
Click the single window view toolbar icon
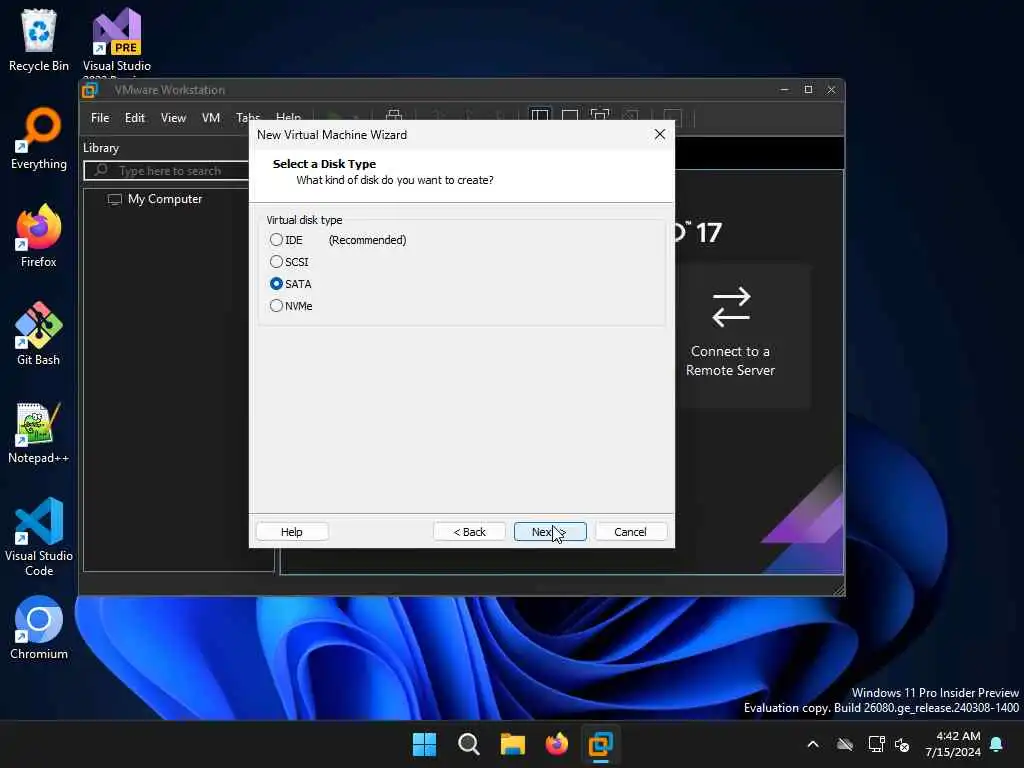pos(569,116)
